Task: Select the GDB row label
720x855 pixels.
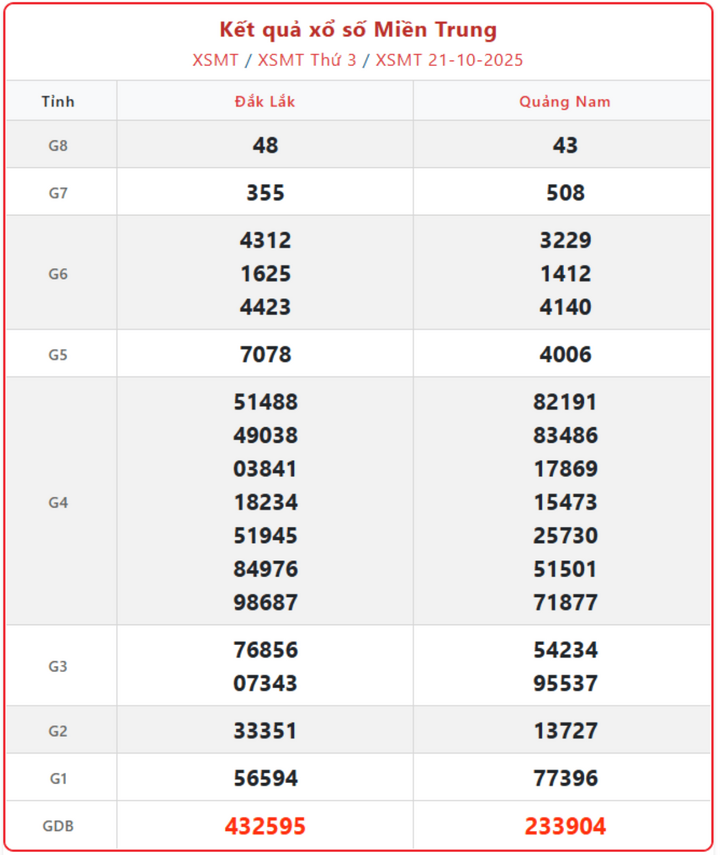Action: 58,826
